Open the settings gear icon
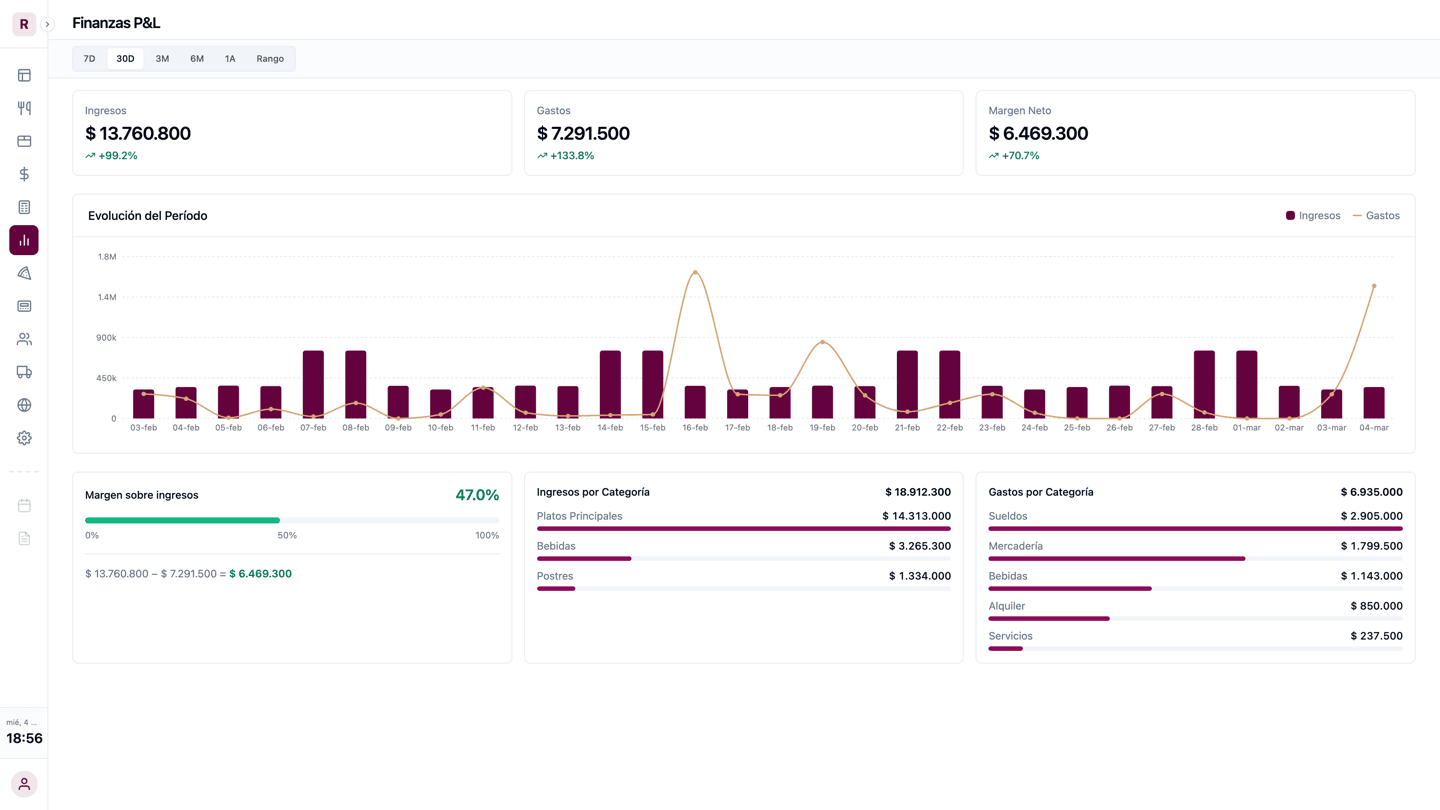The height and width of the screenshot is (810, 1440). tap(24, 438)
